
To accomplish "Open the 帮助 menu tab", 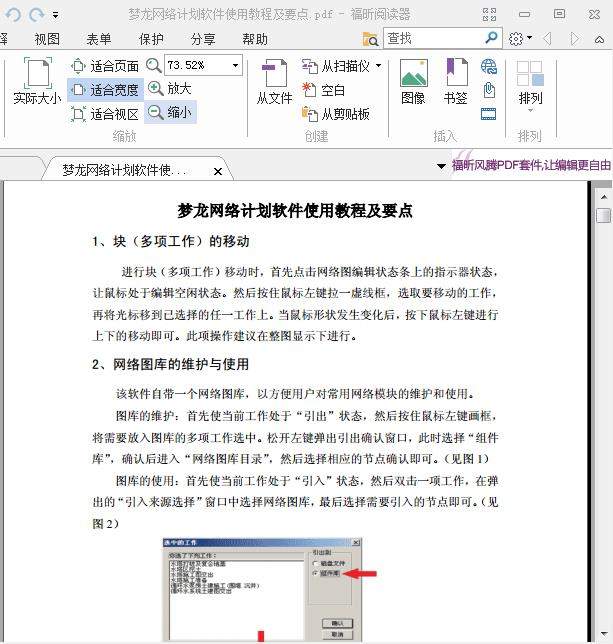I will tap(255, 39).
